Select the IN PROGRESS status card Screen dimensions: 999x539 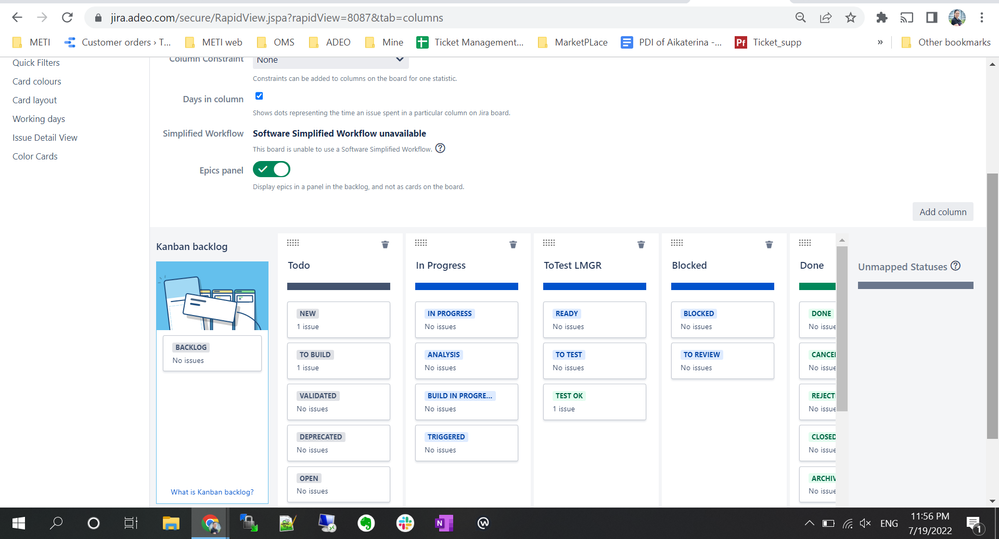(467, 319)
